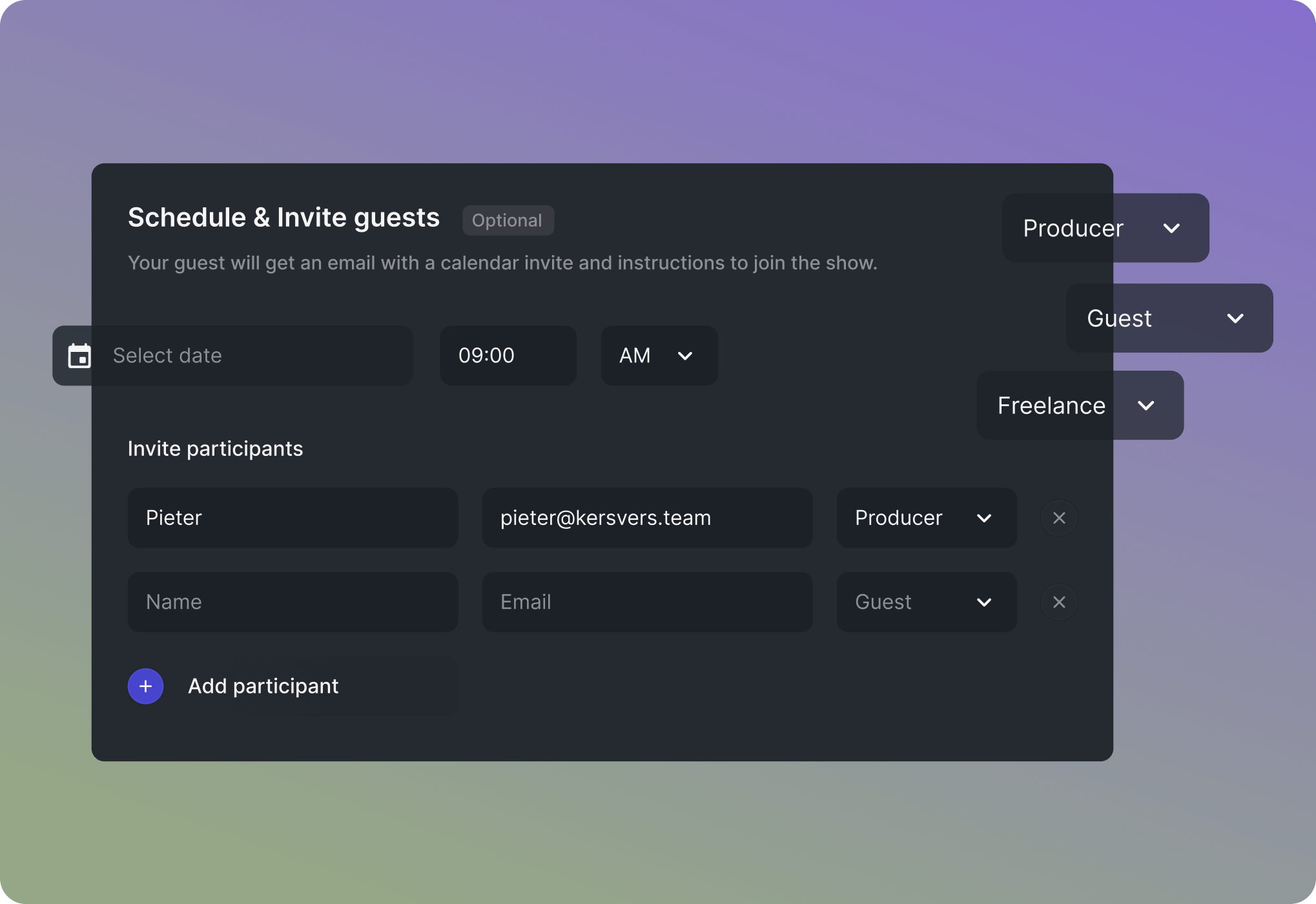The width and height of the screenshot is (1316, 904).
Task: Click the Pieter name field
Action: click(293, 518)
